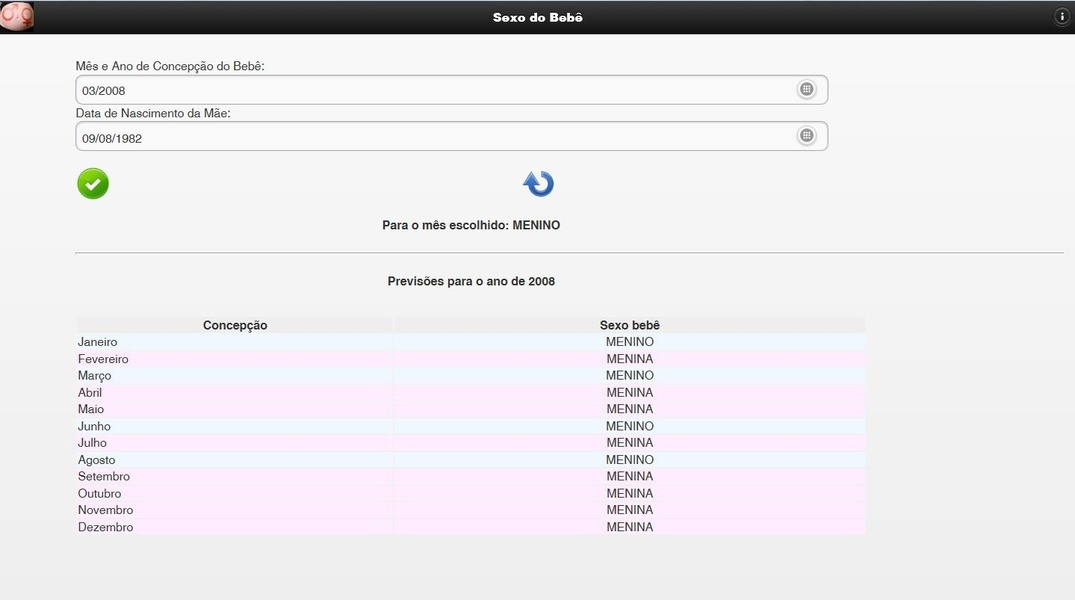The height and width of the screenshot is (600, 1075).
Task: Click MENINO result for Março
Action: coord(629,375)
